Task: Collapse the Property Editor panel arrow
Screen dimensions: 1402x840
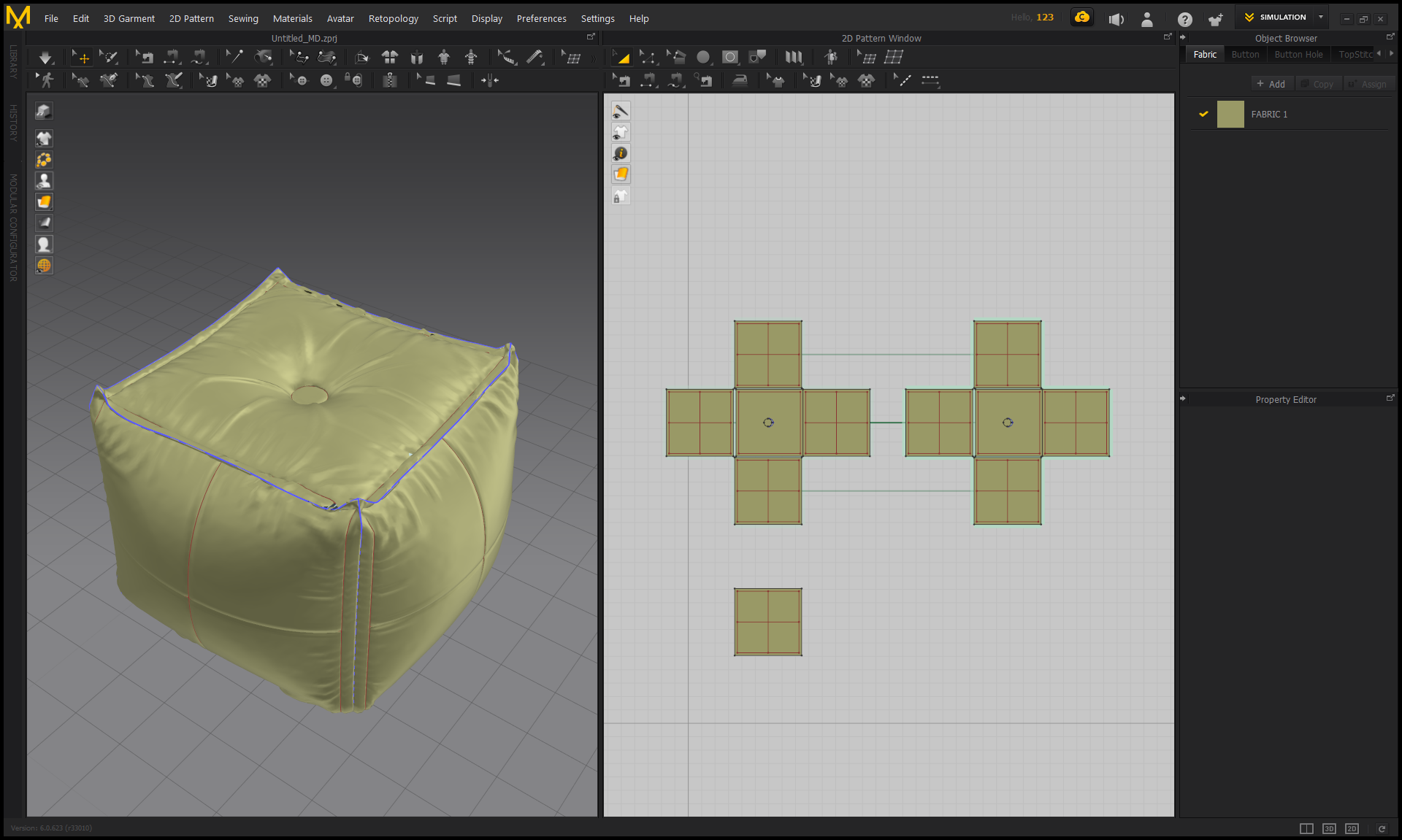Action: tap(1183, 398)
